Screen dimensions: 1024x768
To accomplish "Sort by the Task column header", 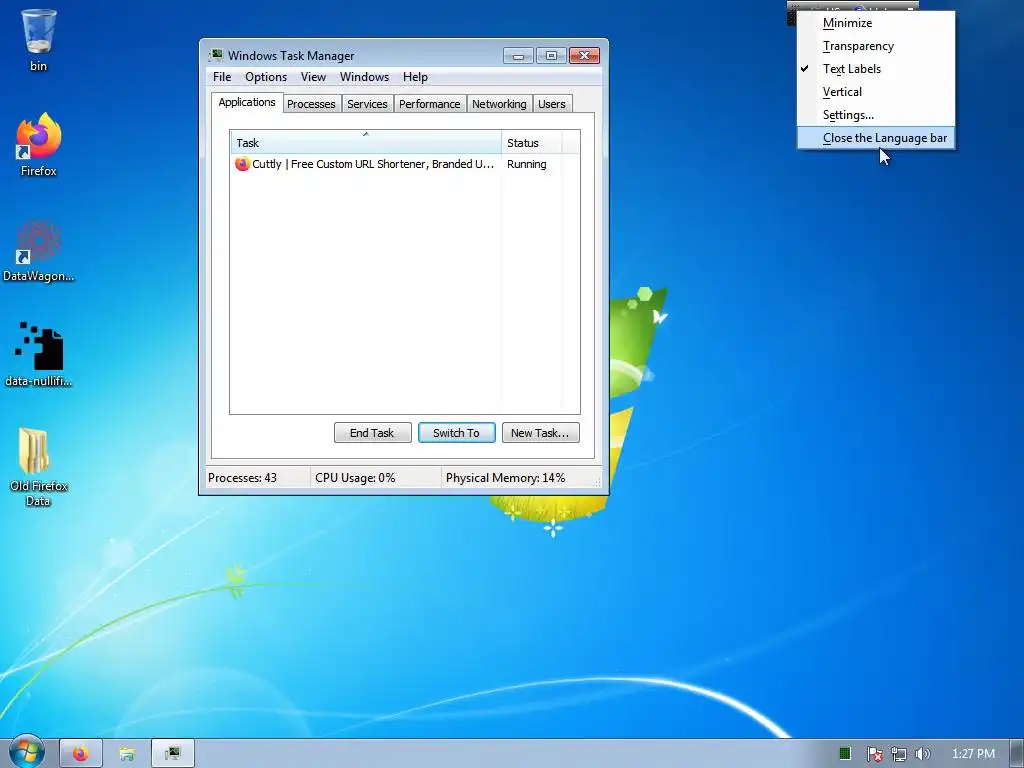I will coord(366,142).
